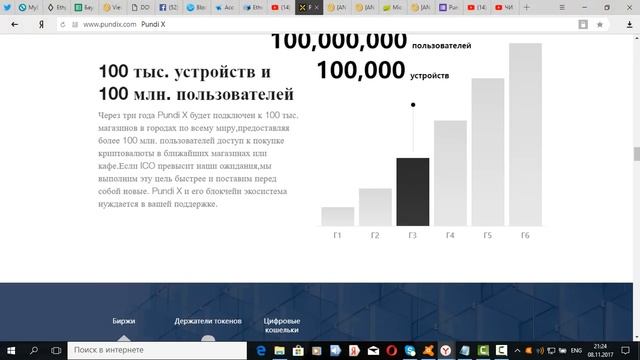Open green Camtasia icon in taskbar
Viewport: 640px width, 360px height.
coord(483,350)
